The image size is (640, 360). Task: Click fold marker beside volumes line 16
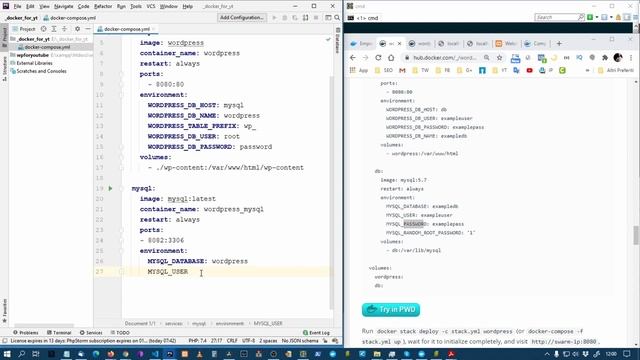121,158
